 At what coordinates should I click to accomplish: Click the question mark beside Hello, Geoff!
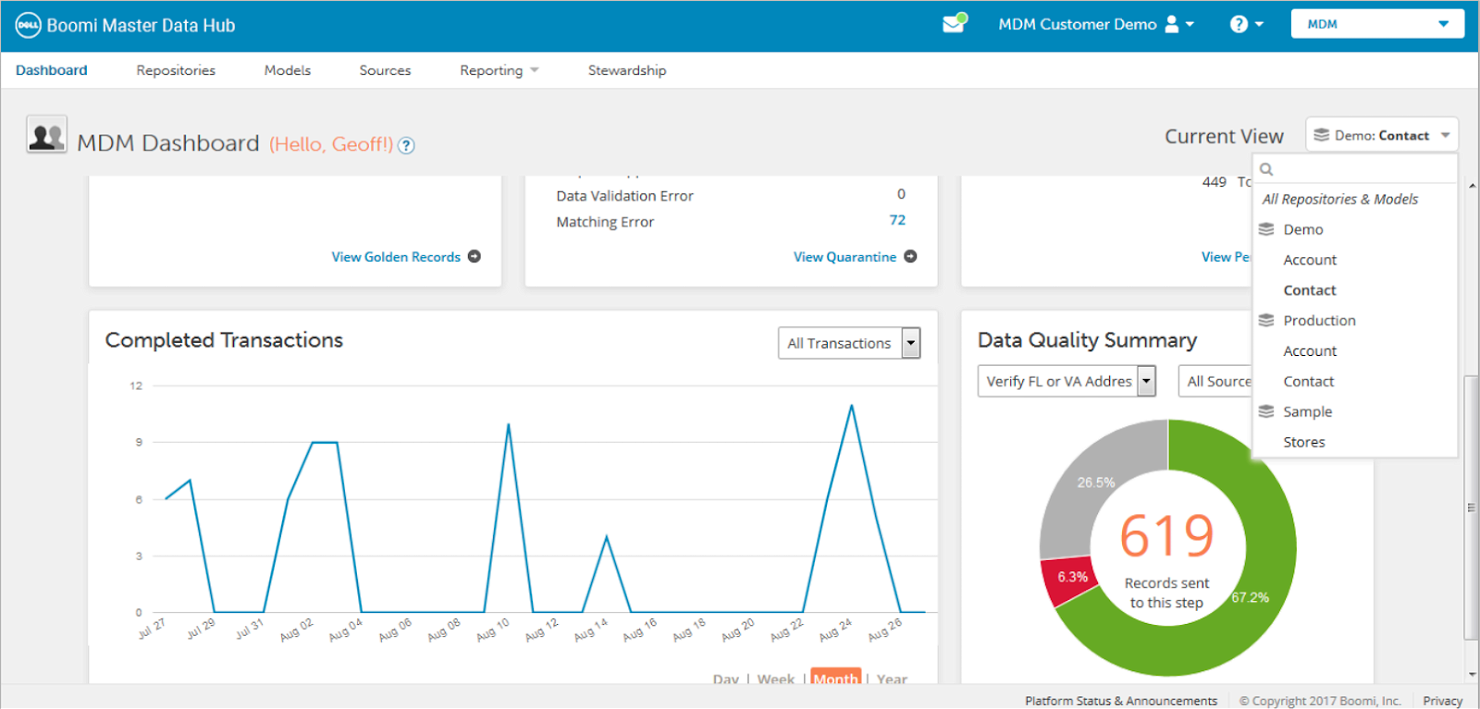(x=406, y=145)
